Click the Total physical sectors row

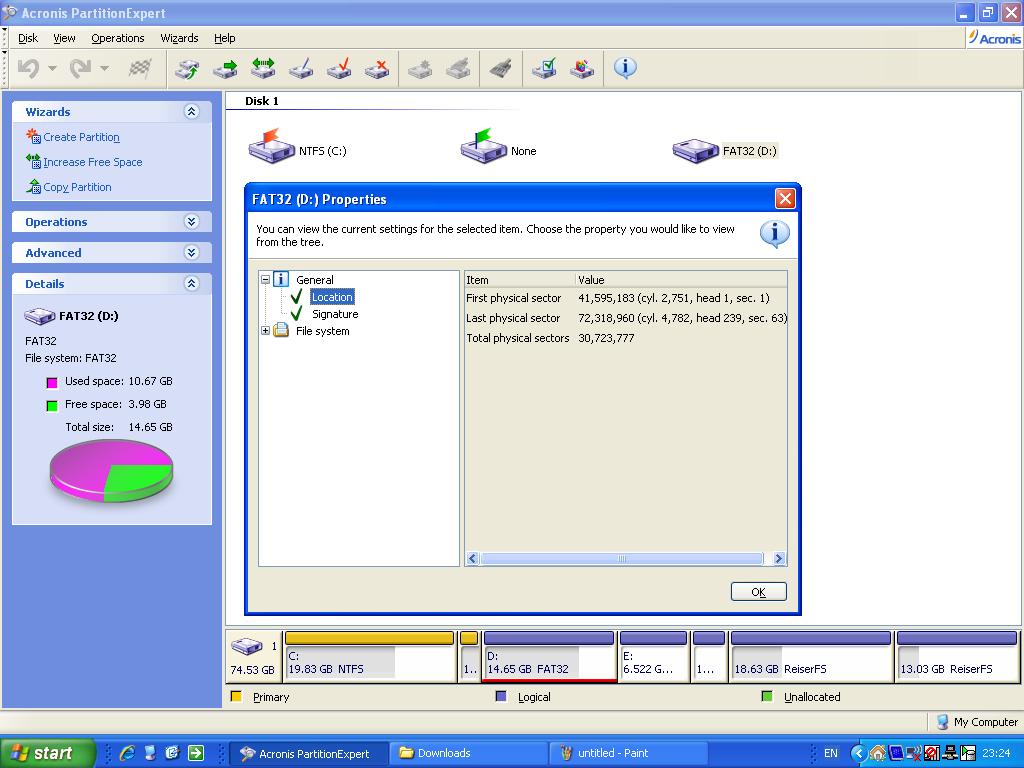pyautogui.click(x=626, y=338)
